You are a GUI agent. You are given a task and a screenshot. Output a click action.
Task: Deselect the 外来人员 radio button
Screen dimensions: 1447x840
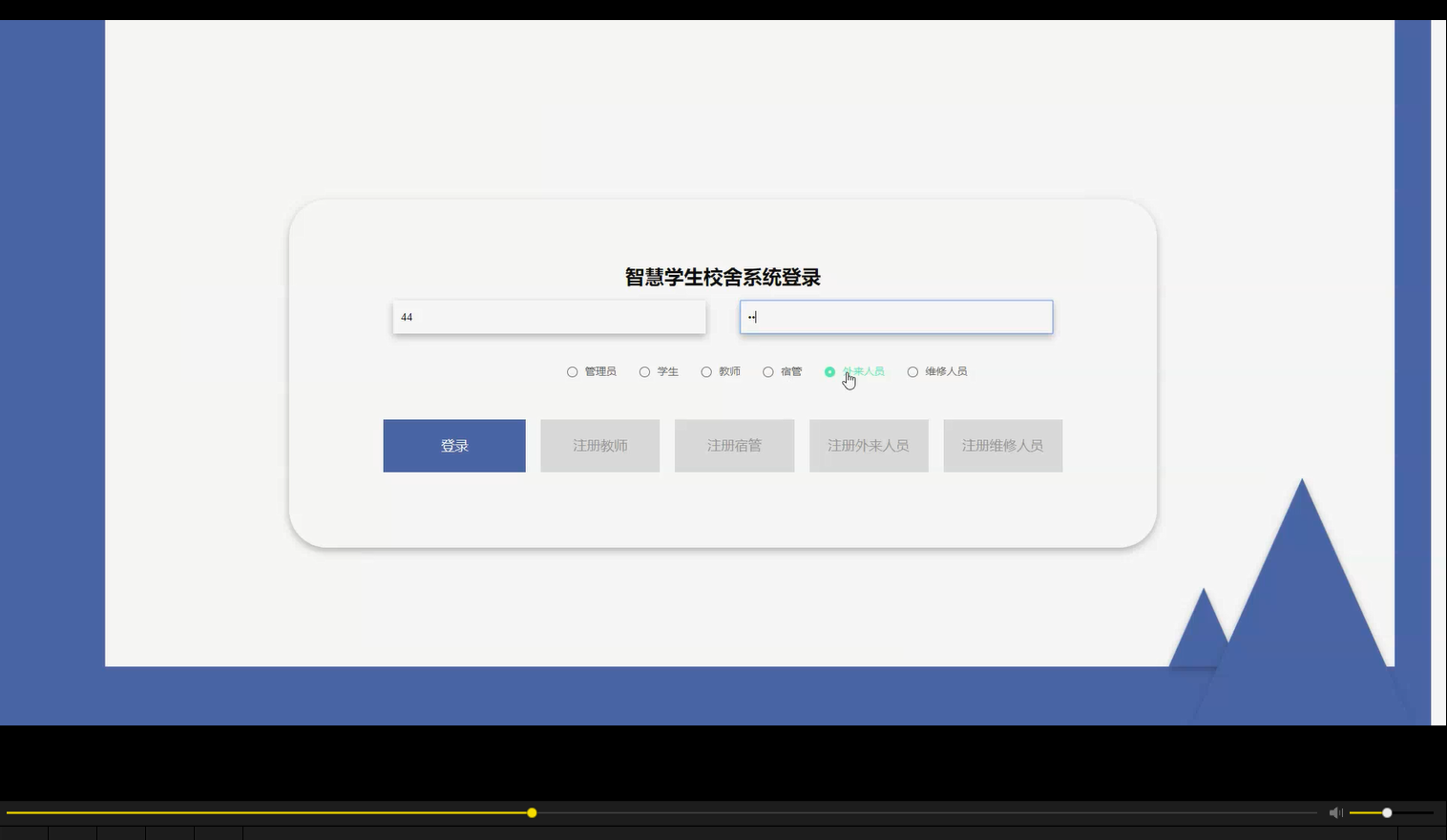(829, 371)
